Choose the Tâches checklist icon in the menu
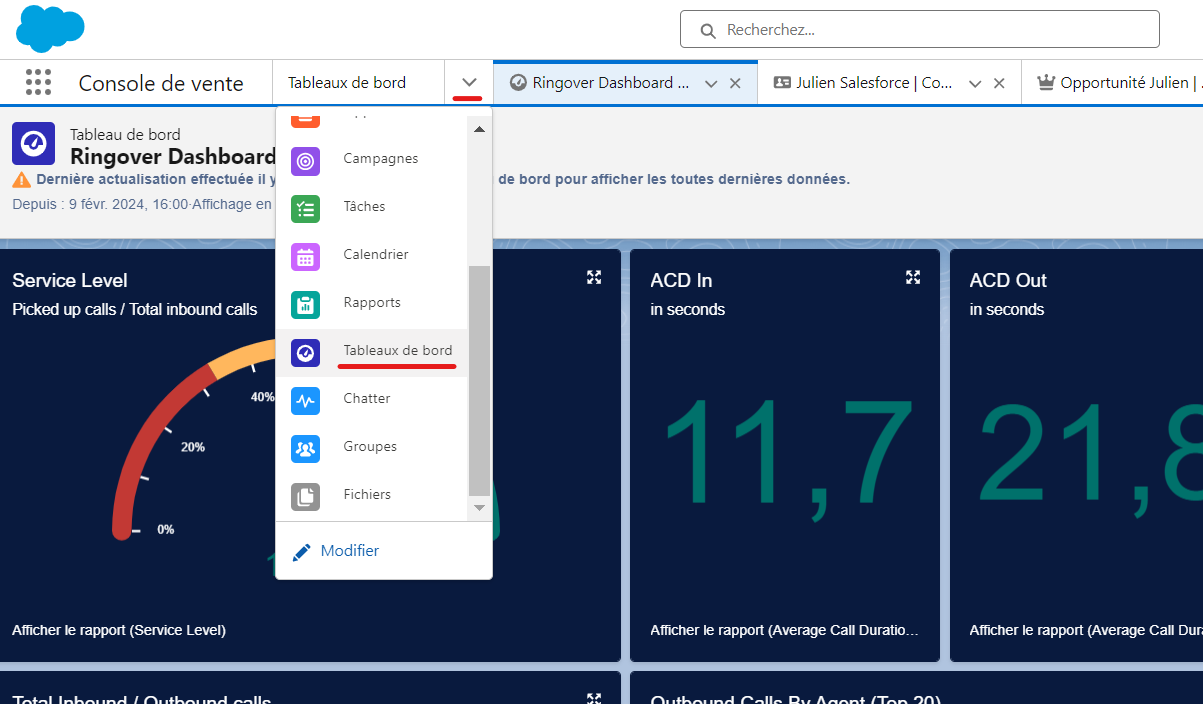Viewport: 1203px width, 704px height. pyautogui.click(x=305, y=208)
